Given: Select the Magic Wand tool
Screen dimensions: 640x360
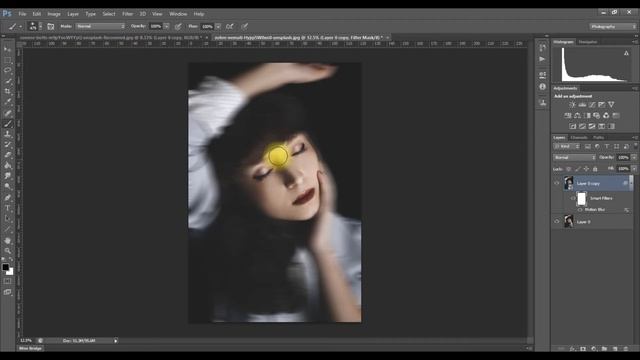Looking at the screenshot, I should (x=7, y=81).
